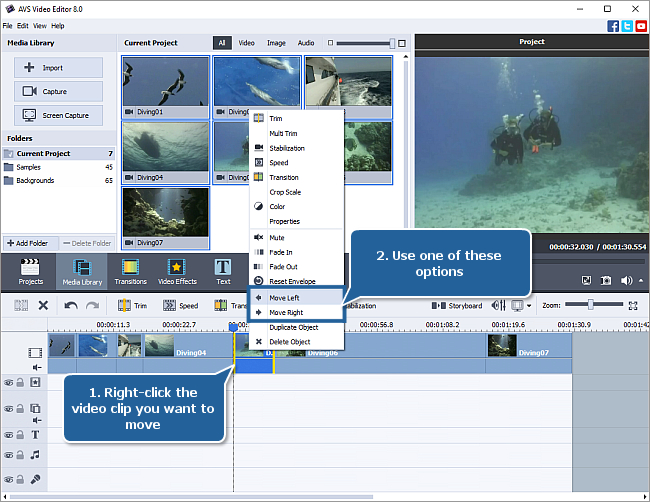Toggle fullscreen preview icon
The width and height of the screenshot is (650, 502).
click(587, 281)
